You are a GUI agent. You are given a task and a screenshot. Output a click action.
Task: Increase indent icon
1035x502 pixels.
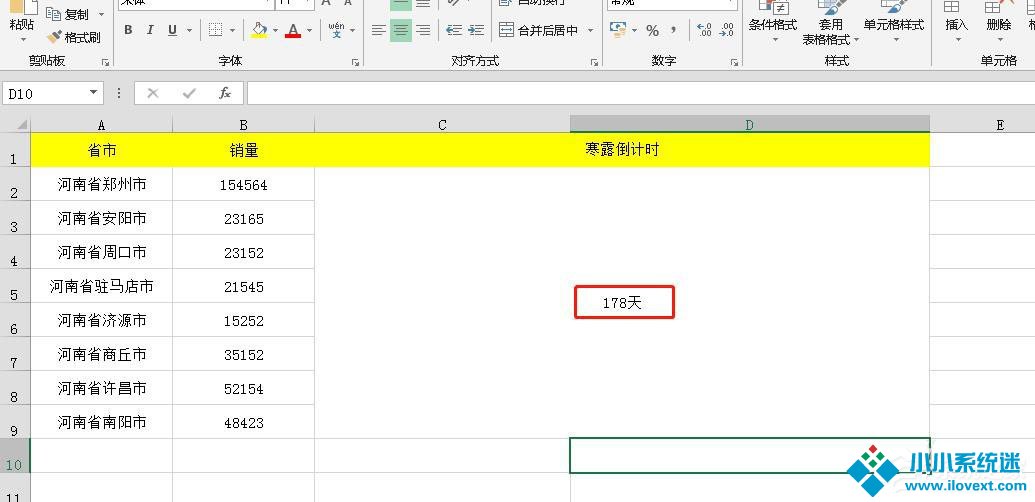(x=476, y=30)
